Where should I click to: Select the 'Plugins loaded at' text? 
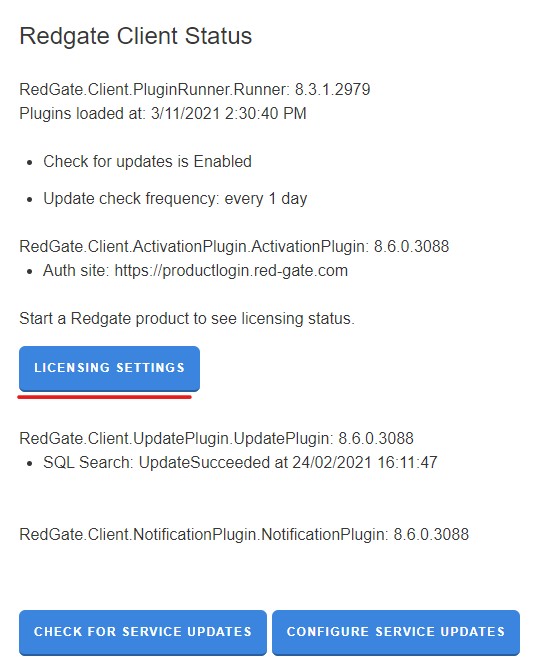pyautogui.click(x=163, y=114)
